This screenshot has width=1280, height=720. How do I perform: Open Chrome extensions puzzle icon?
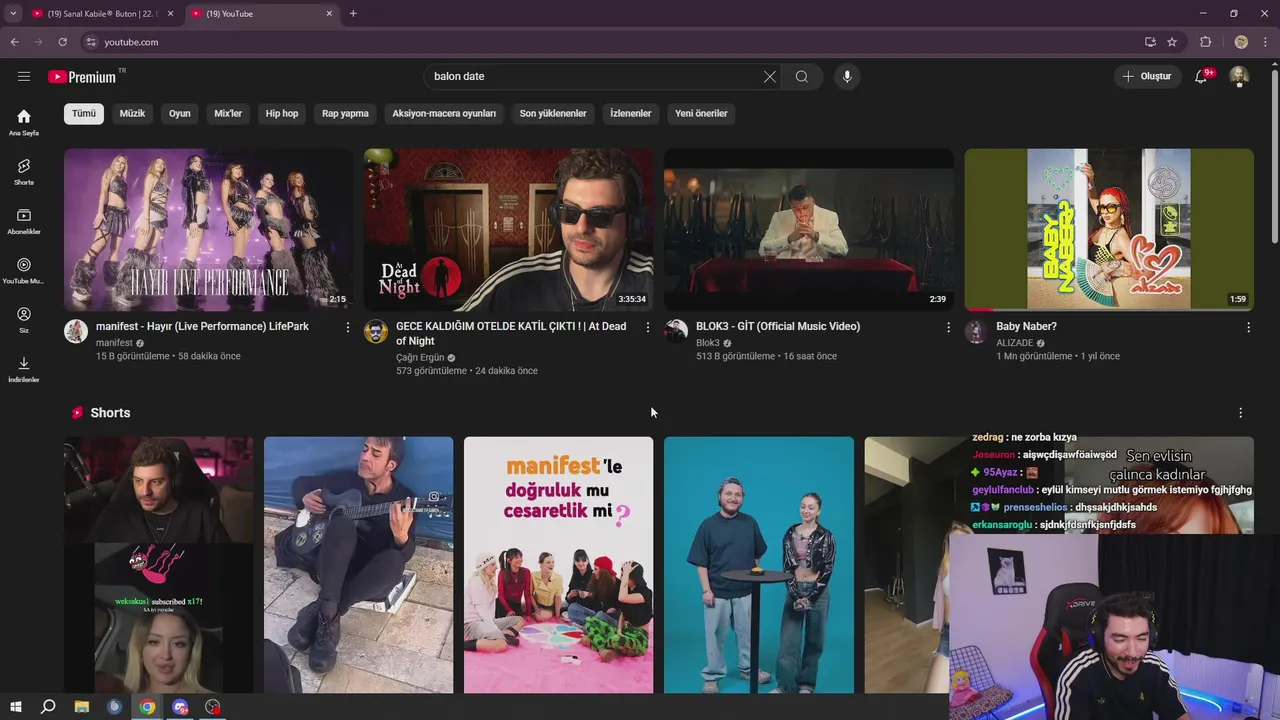point(1205,42)
